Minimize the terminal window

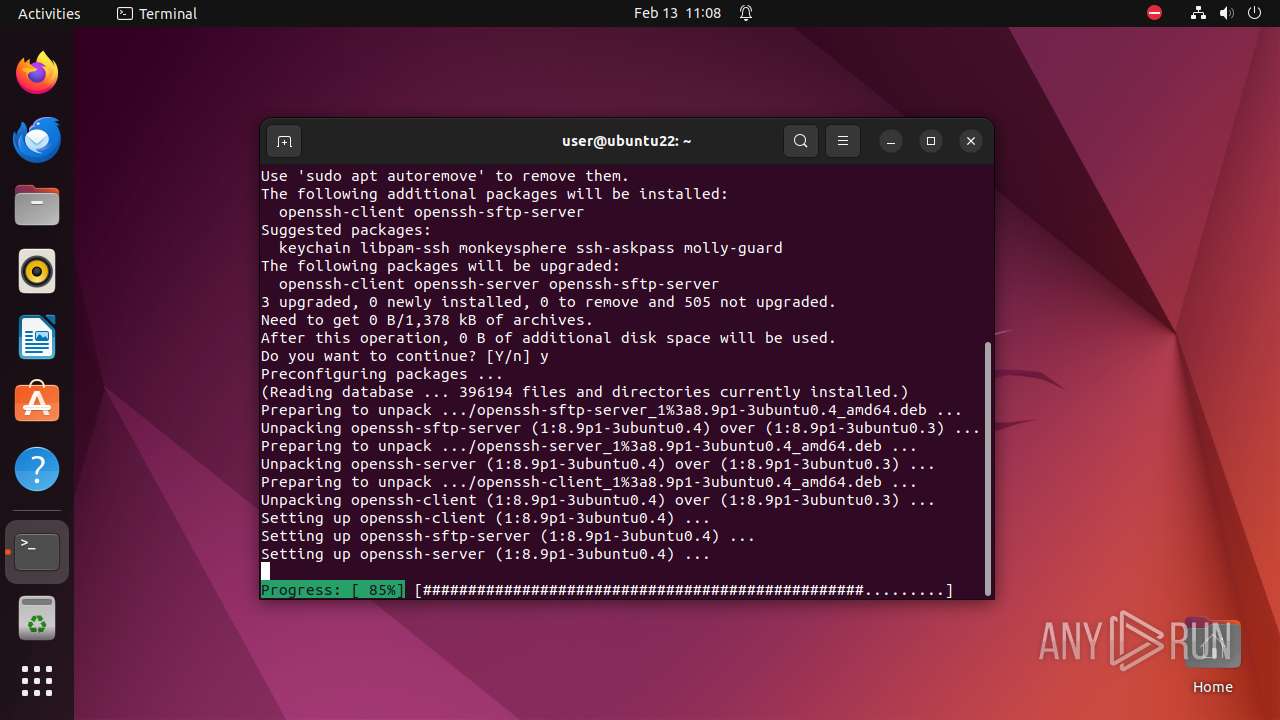click(x=891, y=141)
